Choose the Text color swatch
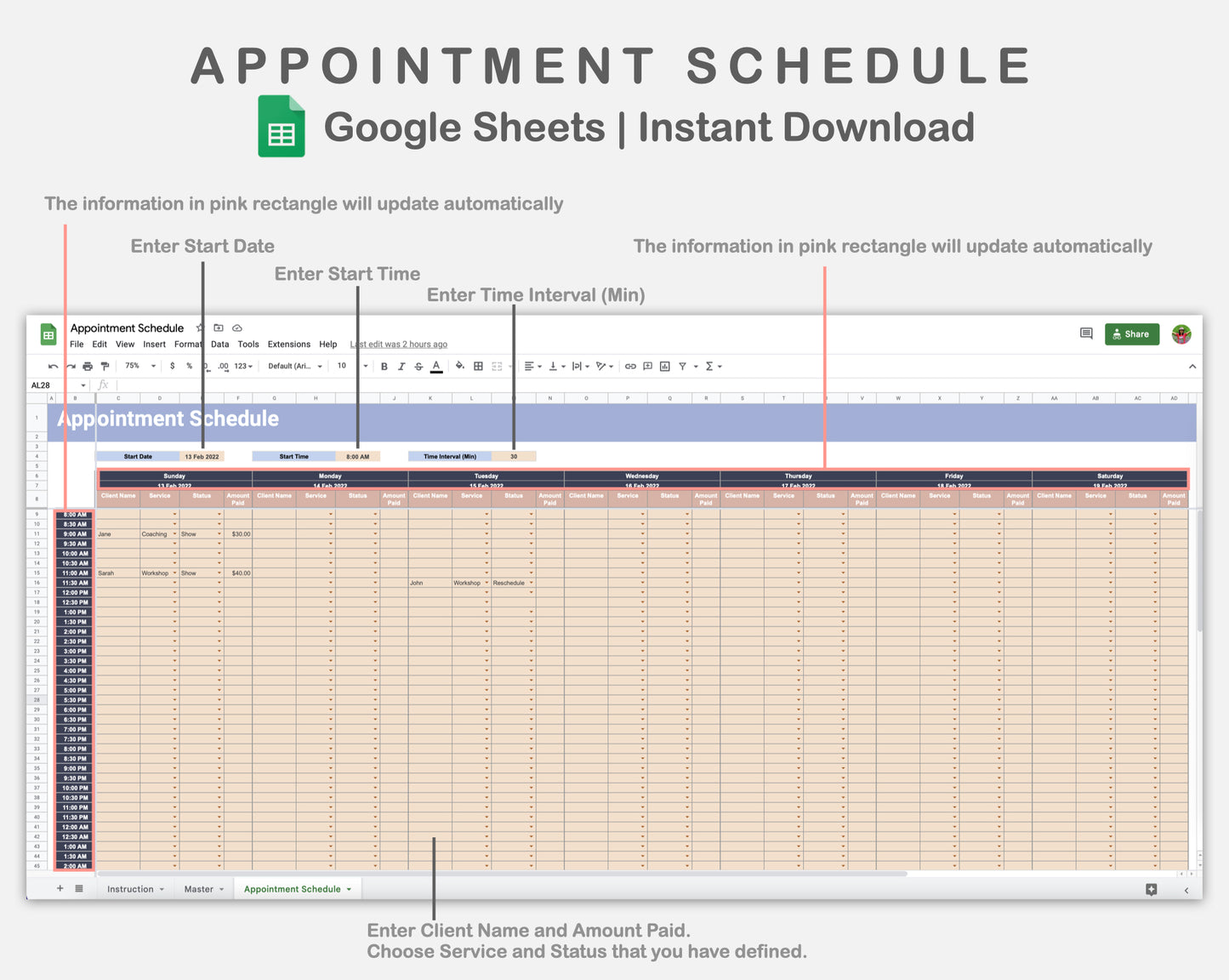Image resolution: width=1229 pixels, height=980 pixels. [435, 366]
